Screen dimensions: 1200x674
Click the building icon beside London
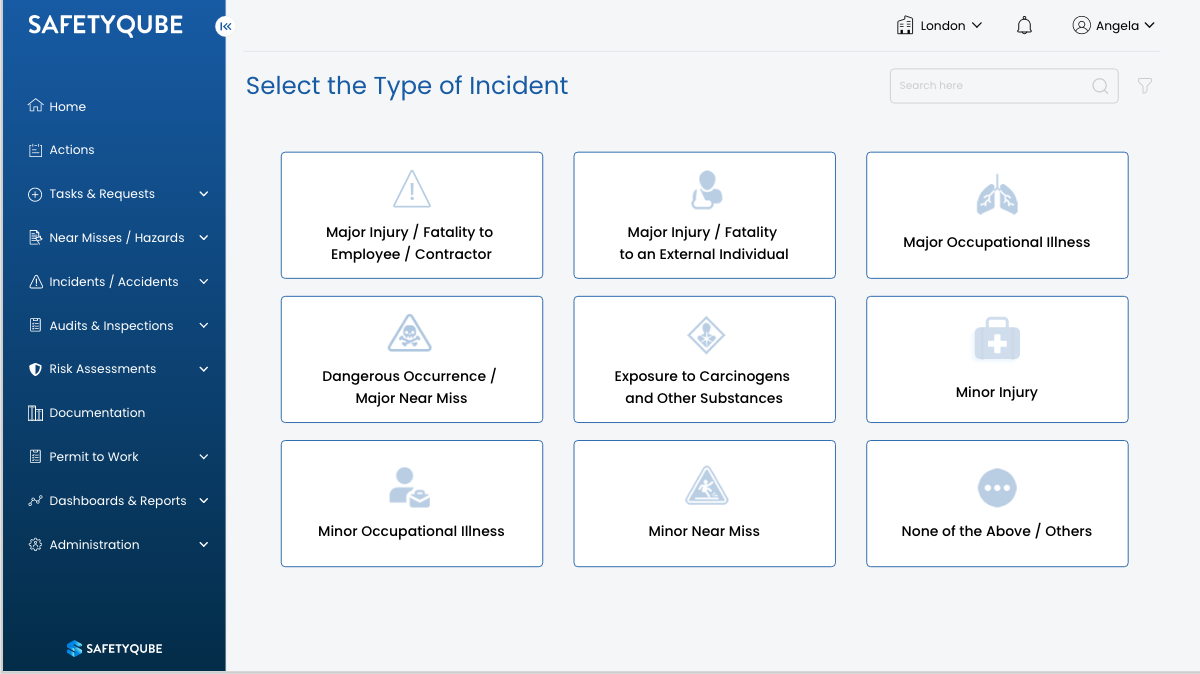click(905, 25)
